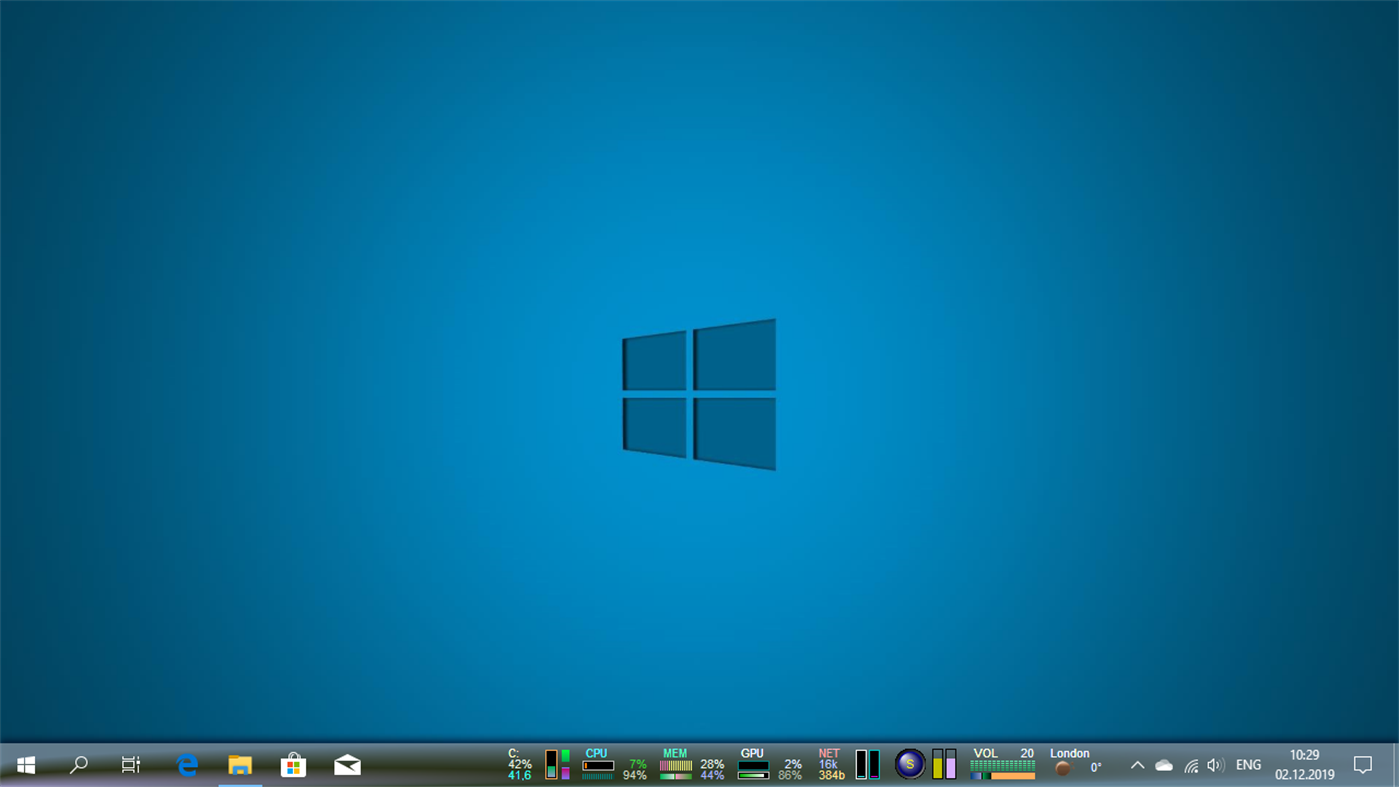This screenshot has height=787, width=1399.
Task: Open clock showing 10:29
Action: (x=1304, y=765)
